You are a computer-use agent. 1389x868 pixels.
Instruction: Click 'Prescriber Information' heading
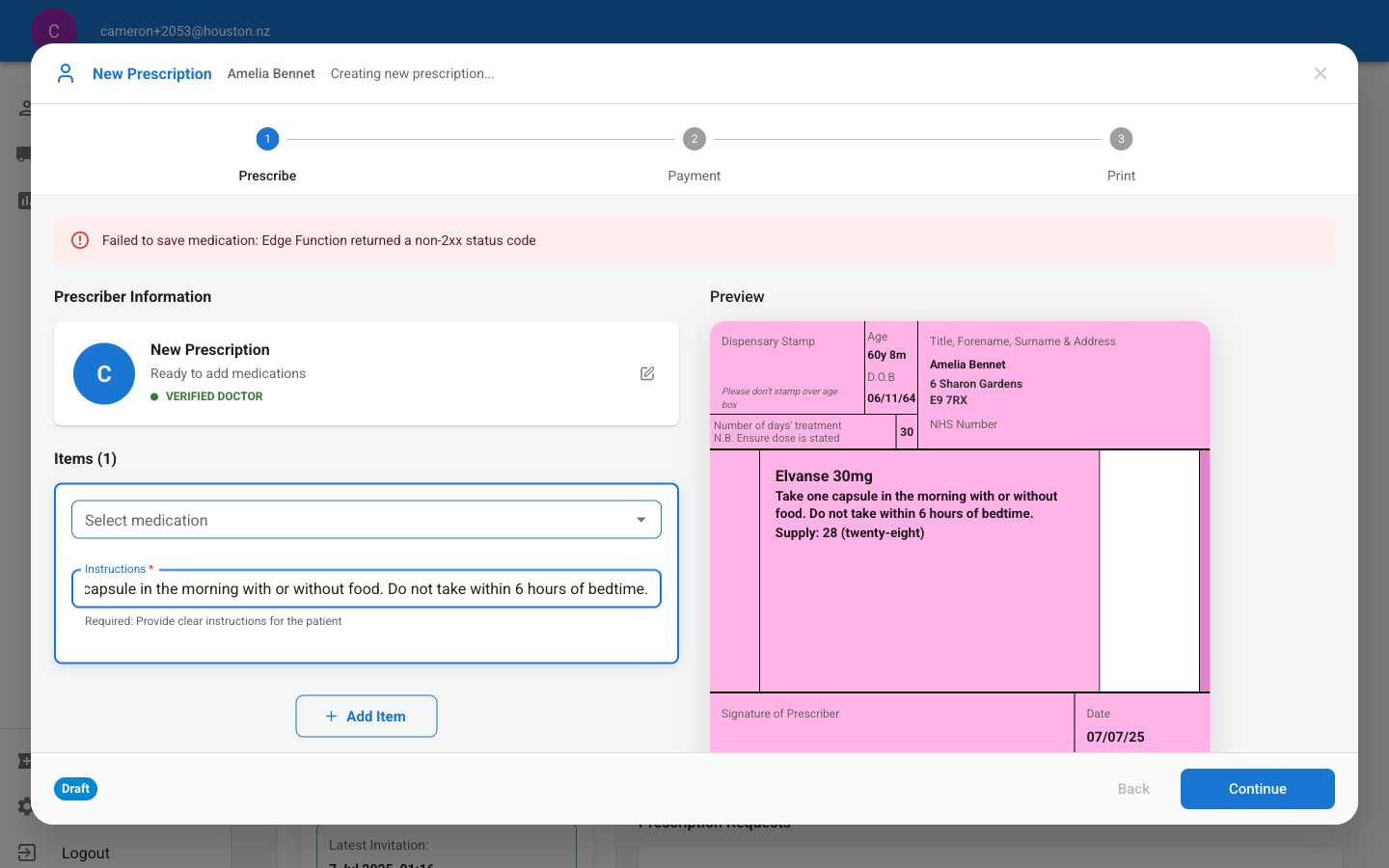click(x=132, y=297)
